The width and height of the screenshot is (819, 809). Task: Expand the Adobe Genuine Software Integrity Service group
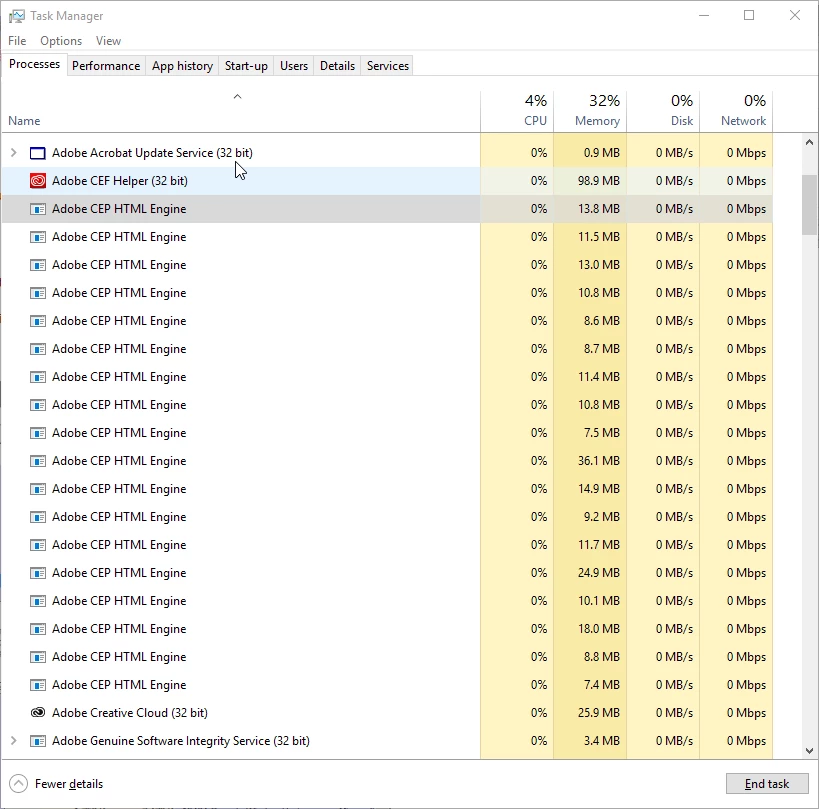[14, 741]
